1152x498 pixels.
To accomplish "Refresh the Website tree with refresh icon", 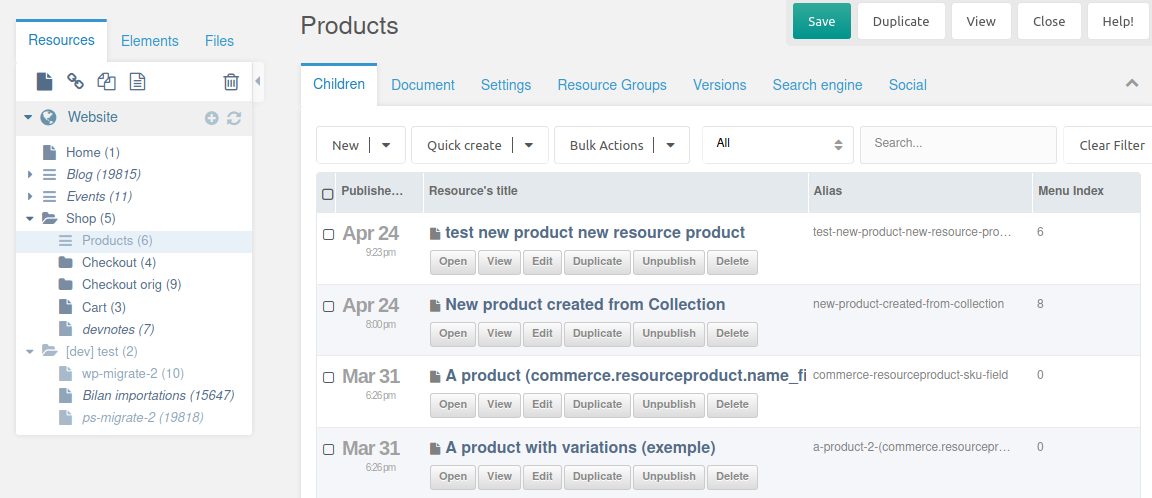I will click(234, 118).
